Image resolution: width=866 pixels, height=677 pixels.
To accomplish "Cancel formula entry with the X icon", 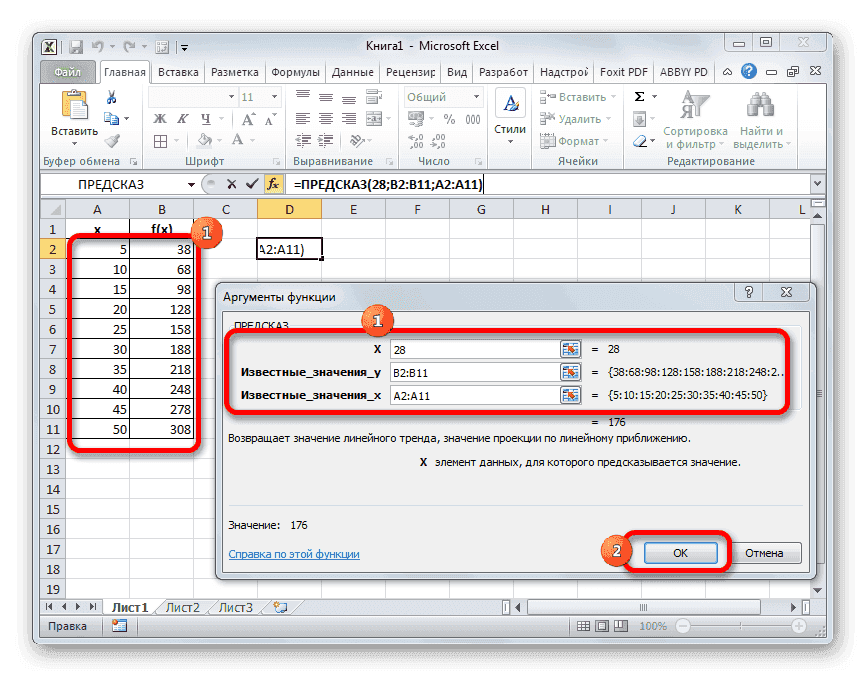I will point(231,185).
